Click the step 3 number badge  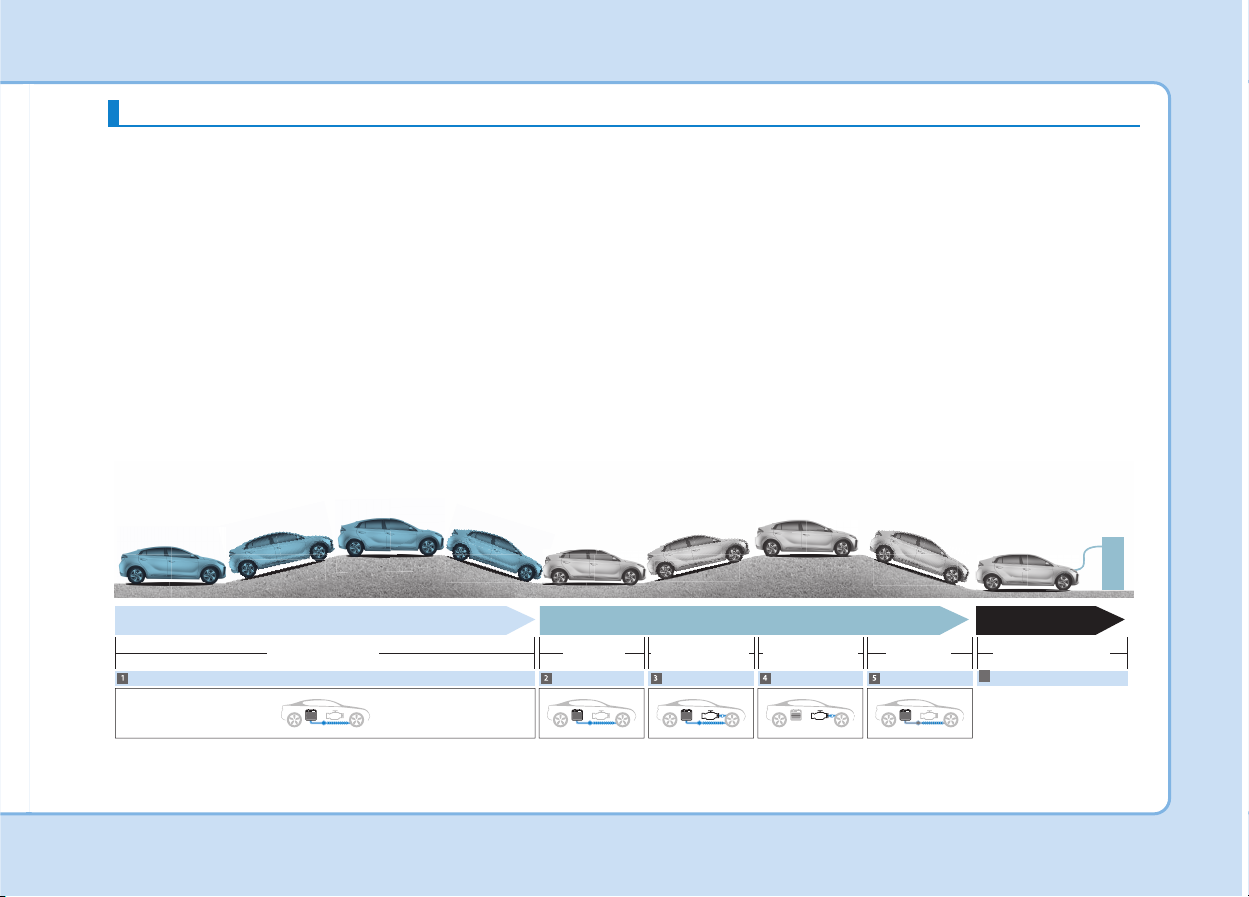coord(656,678)
